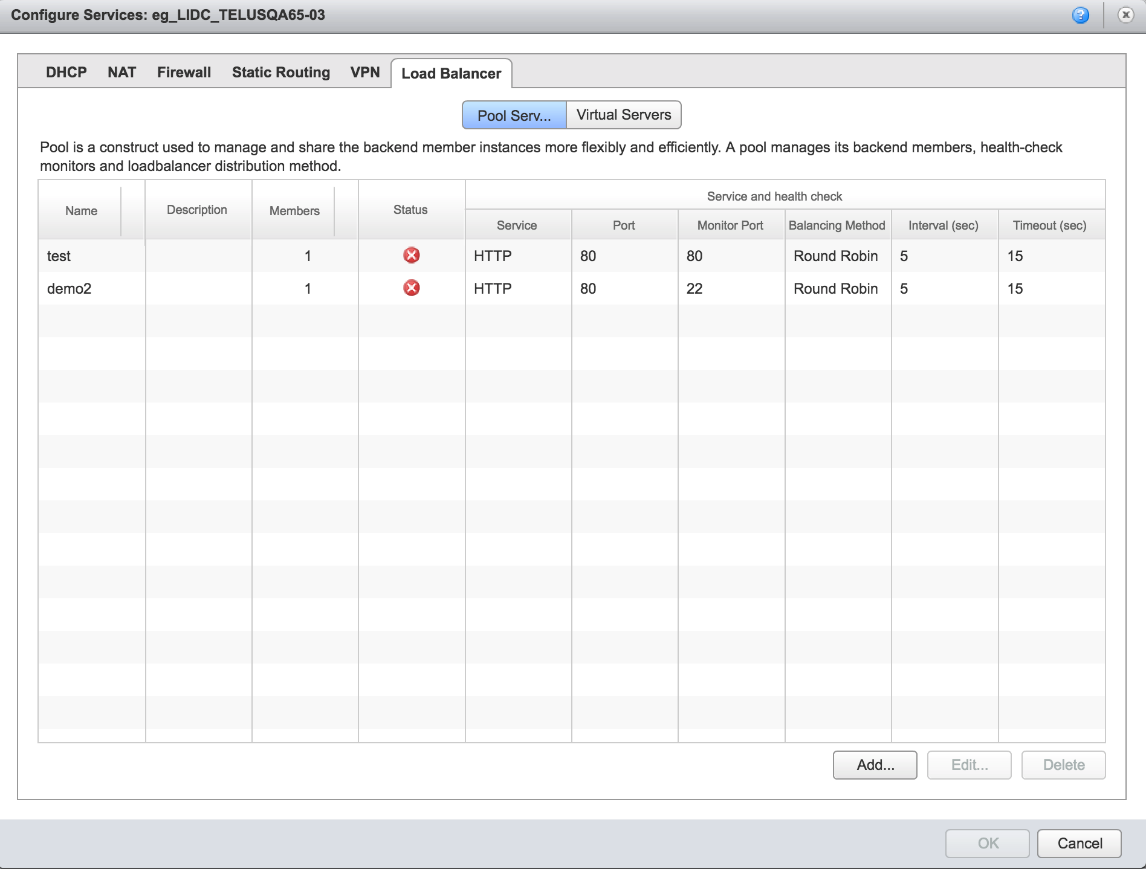This screenshot has height=869, width=1146.
Task: Click the Add button to create a pool
Action: click(874, 764)
